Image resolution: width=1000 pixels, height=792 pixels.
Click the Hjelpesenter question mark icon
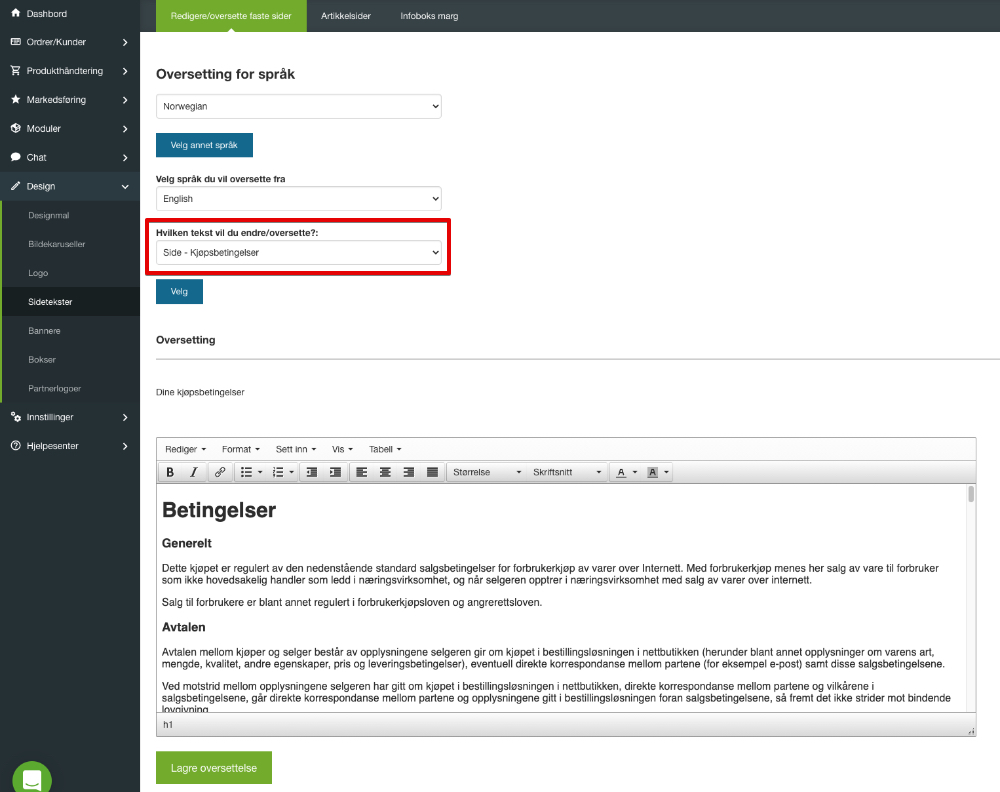pyautogui.click(x=15, y=446)
